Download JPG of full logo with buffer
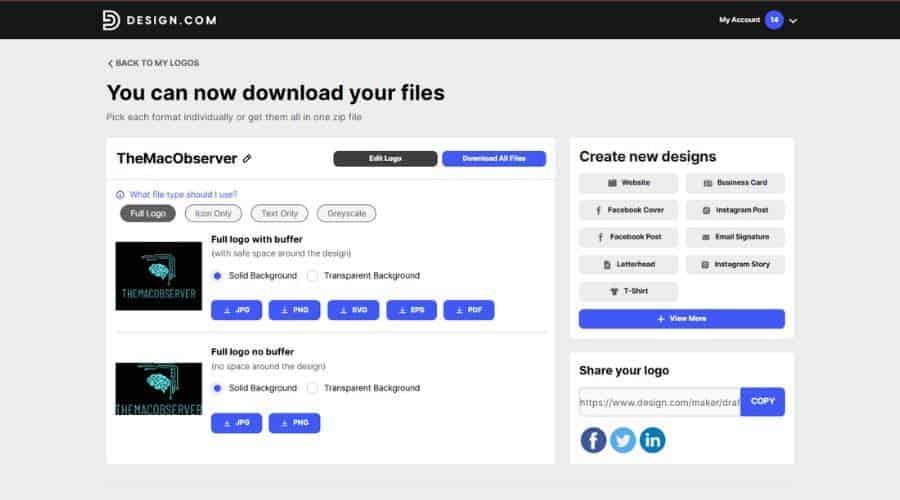Screen dimensions: 900x500 tap(236, 310)
